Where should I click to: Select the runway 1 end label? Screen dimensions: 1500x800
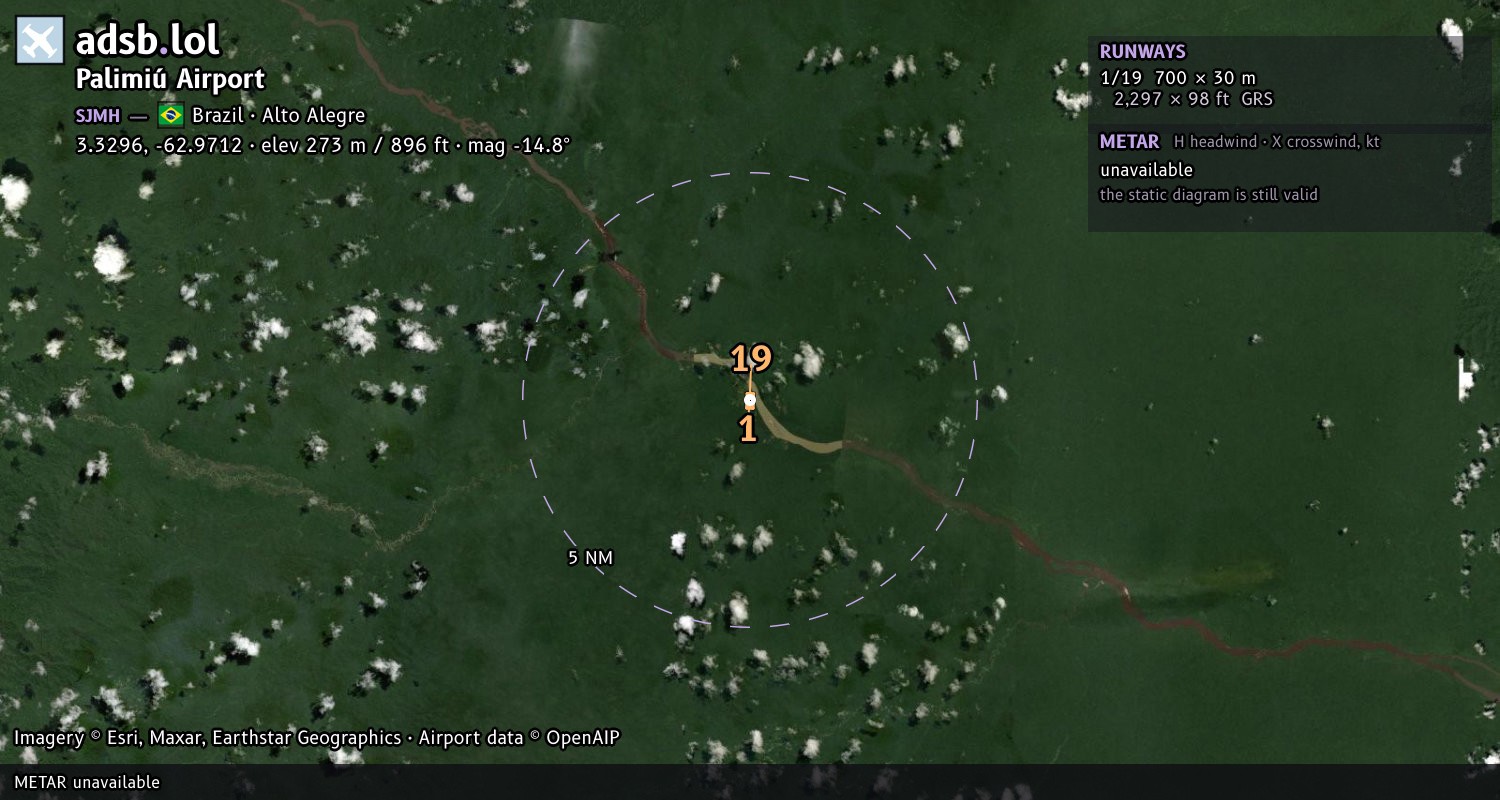747,429
